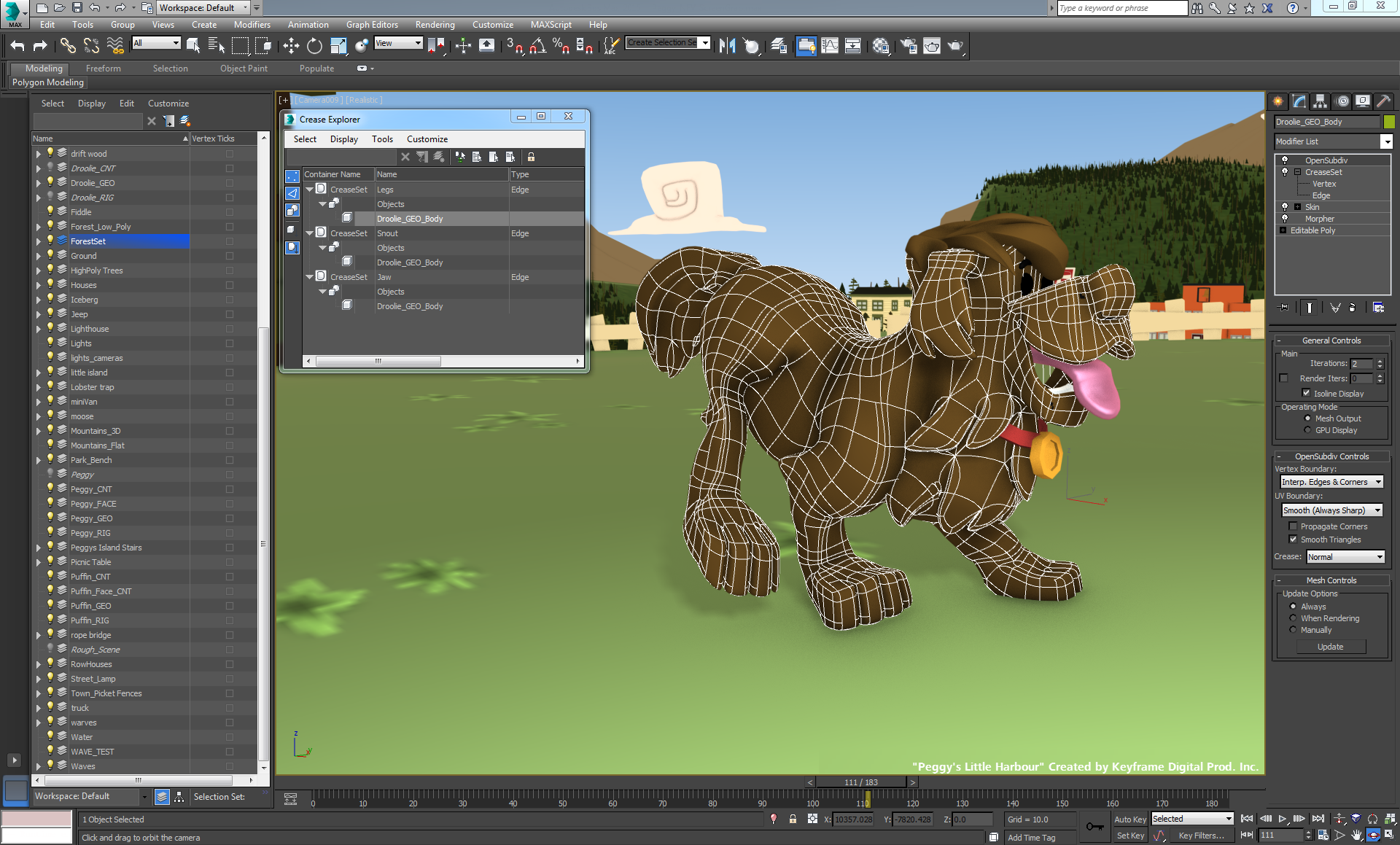Click the Update button in Mesh Controls

[1330, 647]
